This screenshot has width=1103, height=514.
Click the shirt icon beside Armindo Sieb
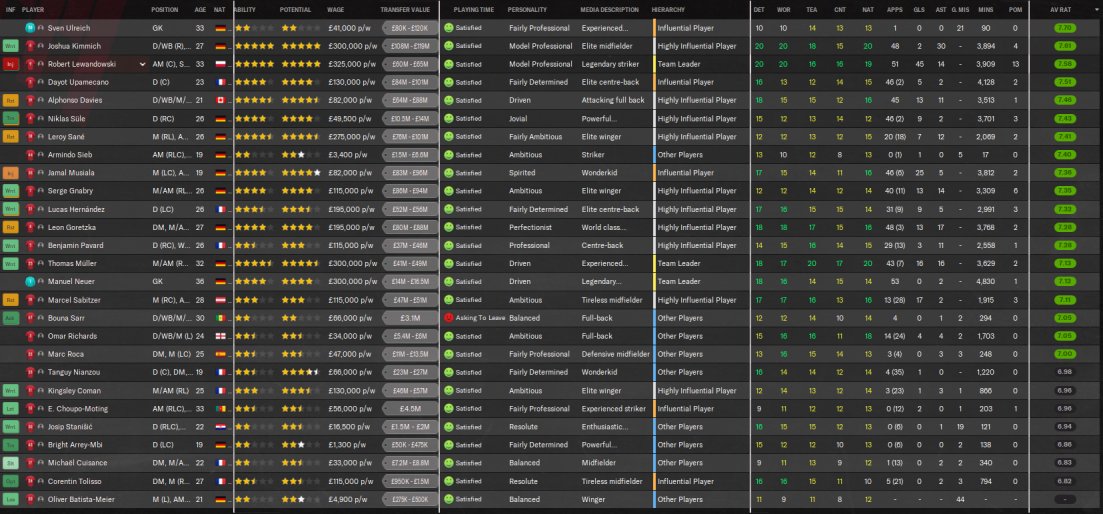[x=30, y=154]
